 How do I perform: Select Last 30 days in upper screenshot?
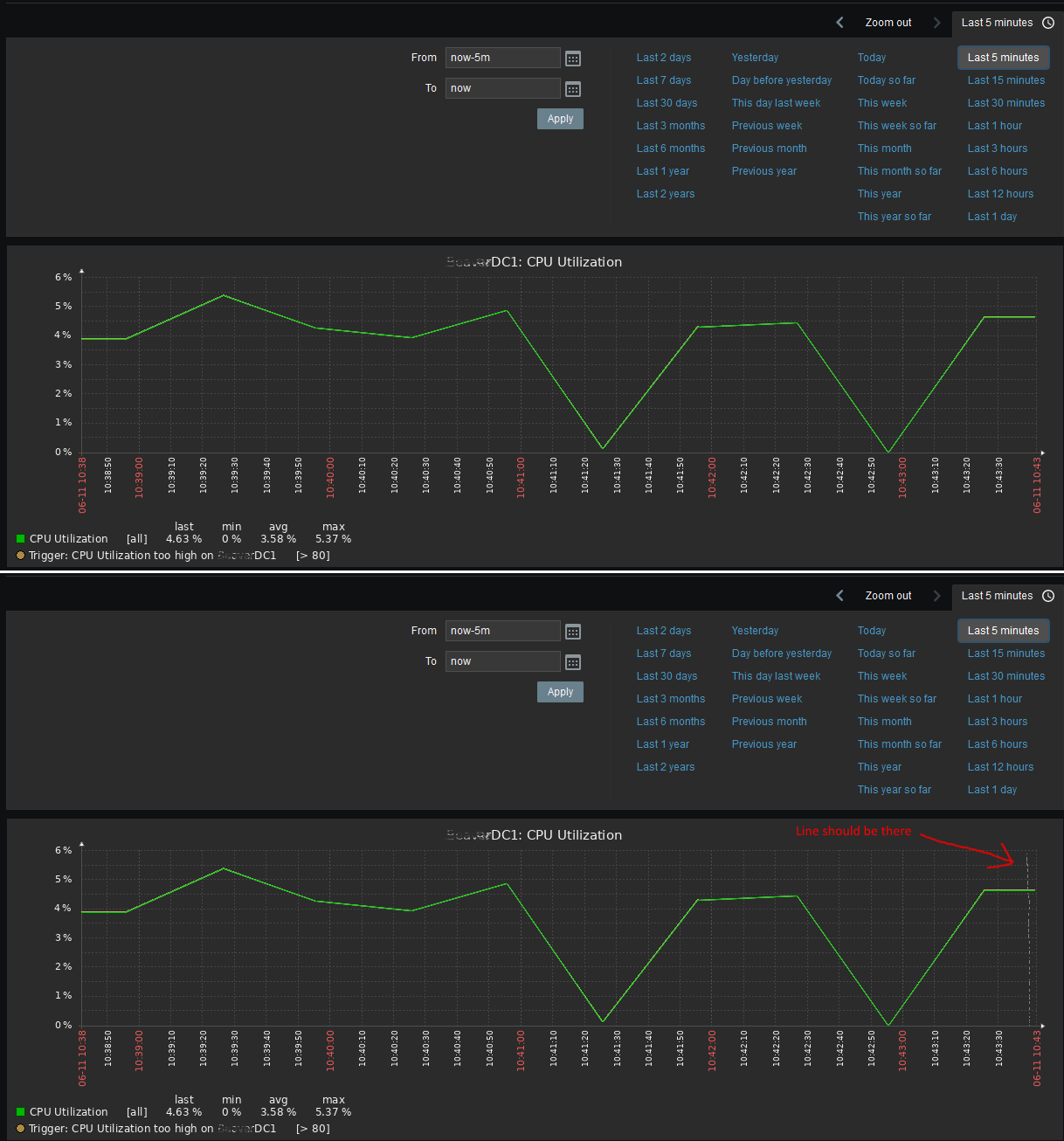coord(667,103)
